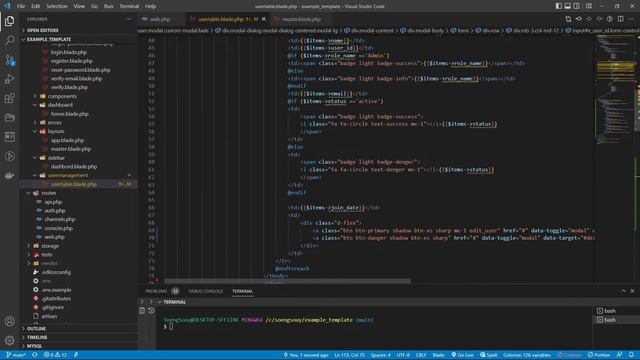Open Run and Debug view
Viewport: 640px width, 360px height.
tap(9, 79)
